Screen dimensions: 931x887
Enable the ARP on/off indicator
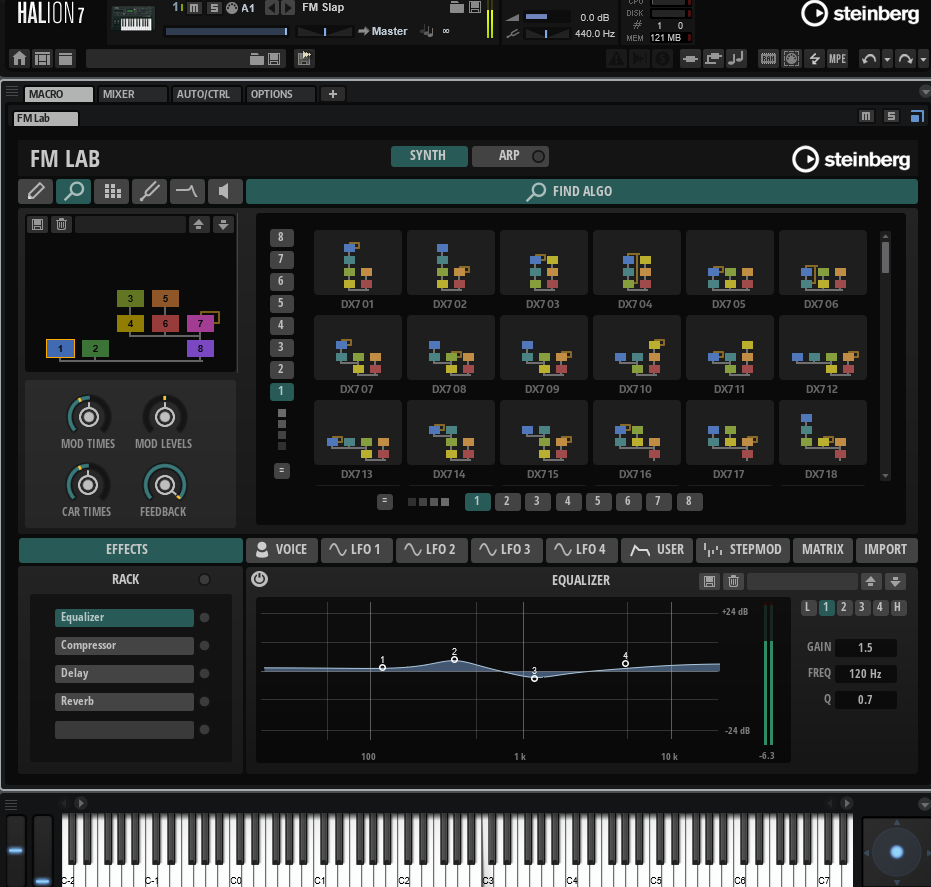539,156
